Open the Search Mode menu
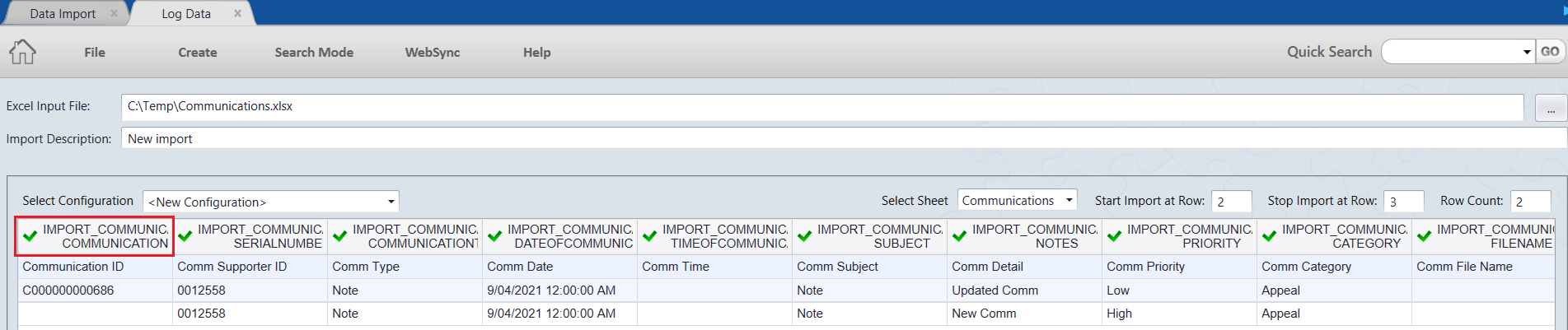This screenshot has height=330, width=1568. coord(314,52)
